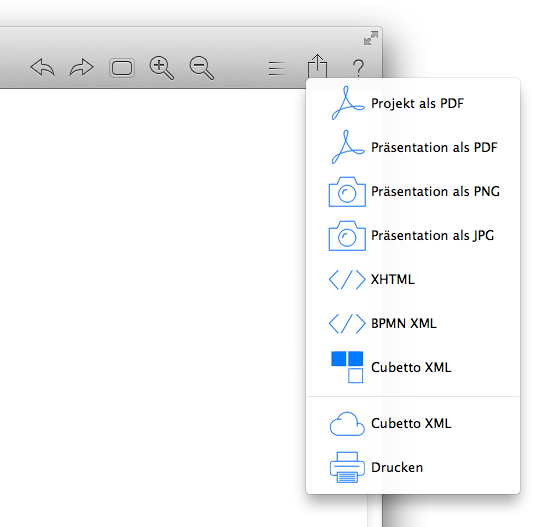Click the undo arrow icon
The width and height of the screenshot is (533, 527).
pyautogui.click(x=42, y=67)
